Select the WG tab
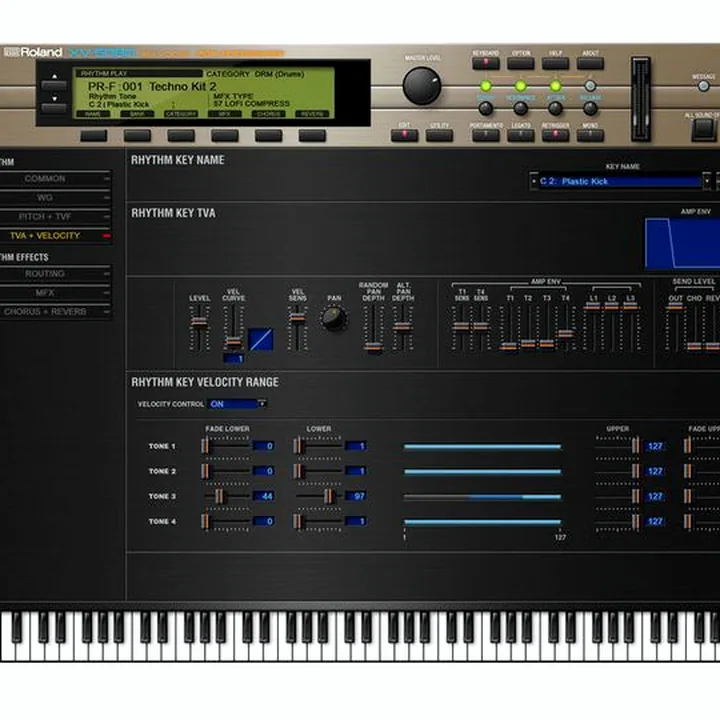The height and width of the screenshot is (720, 720). click(x=55, y=198)
